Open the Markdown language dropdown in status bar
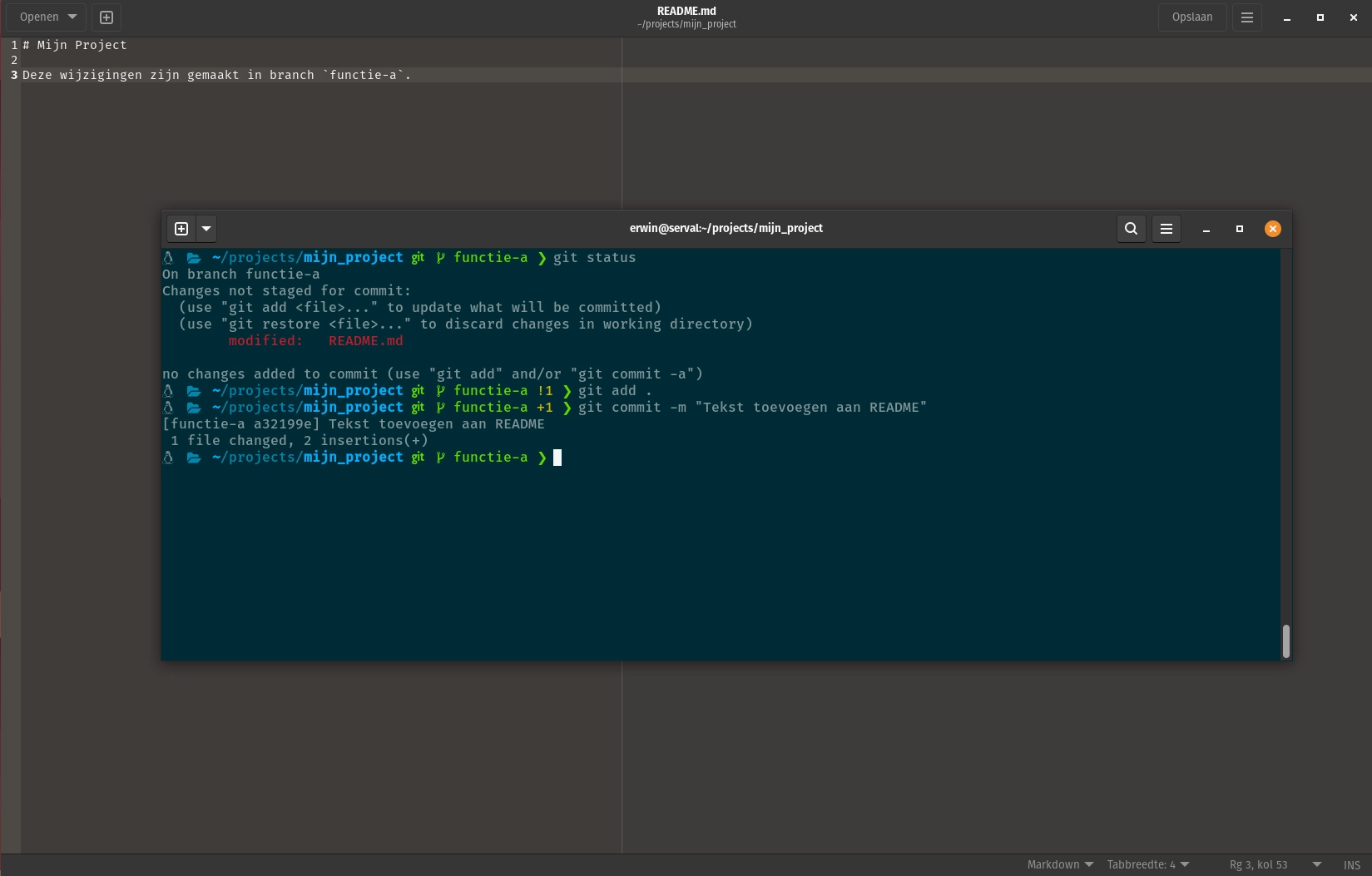 click(x=1060, y=865)
